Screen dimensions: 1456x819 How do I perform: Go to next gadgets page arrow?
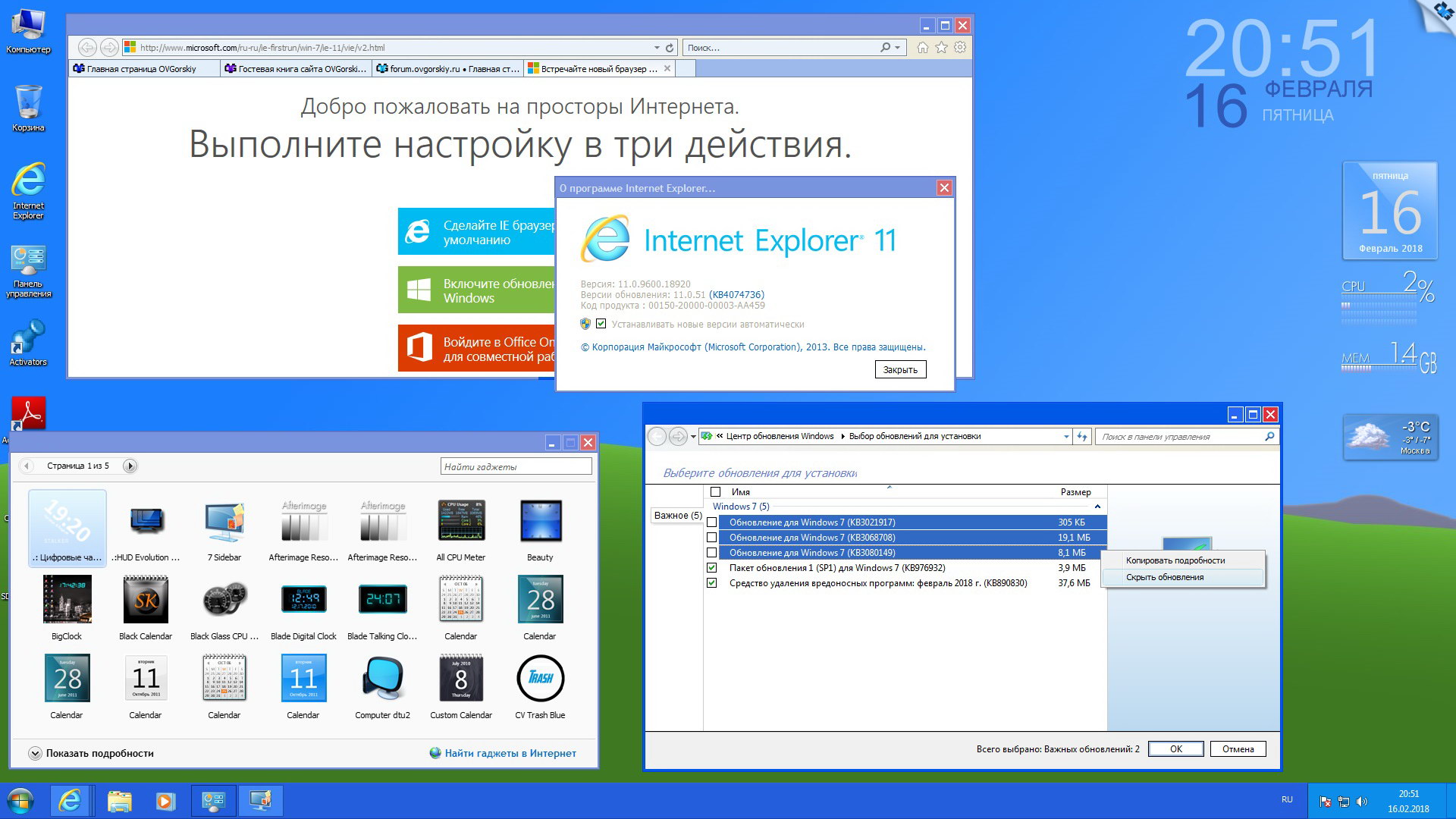click(130, 466)
